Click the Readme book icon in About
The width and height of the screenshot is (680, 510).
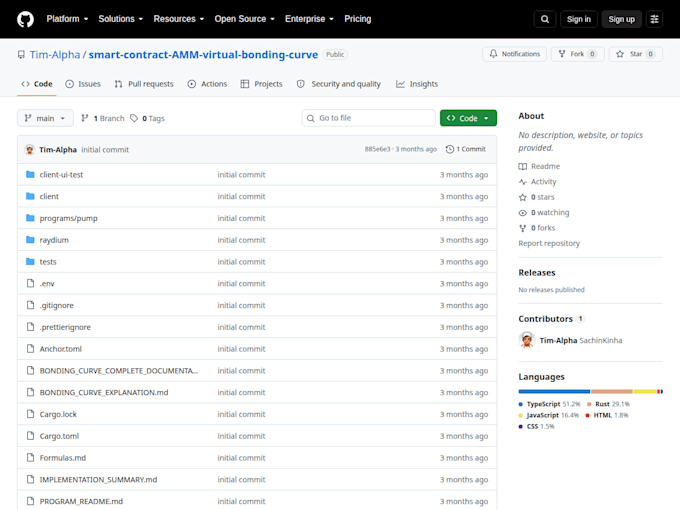click(523, 167)
